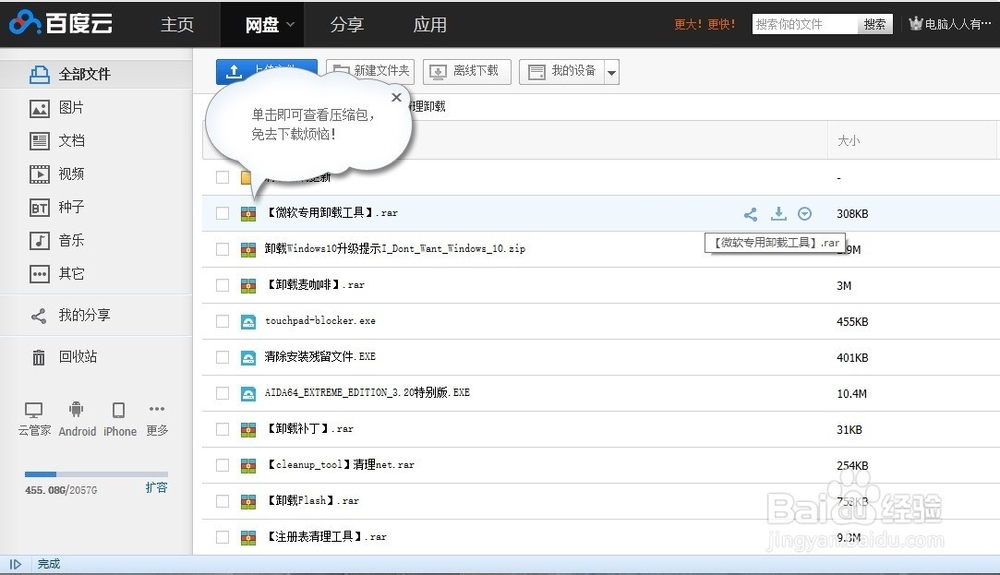Click the 搜索 search button
The image size is (1000, 575).
(874, 24)
